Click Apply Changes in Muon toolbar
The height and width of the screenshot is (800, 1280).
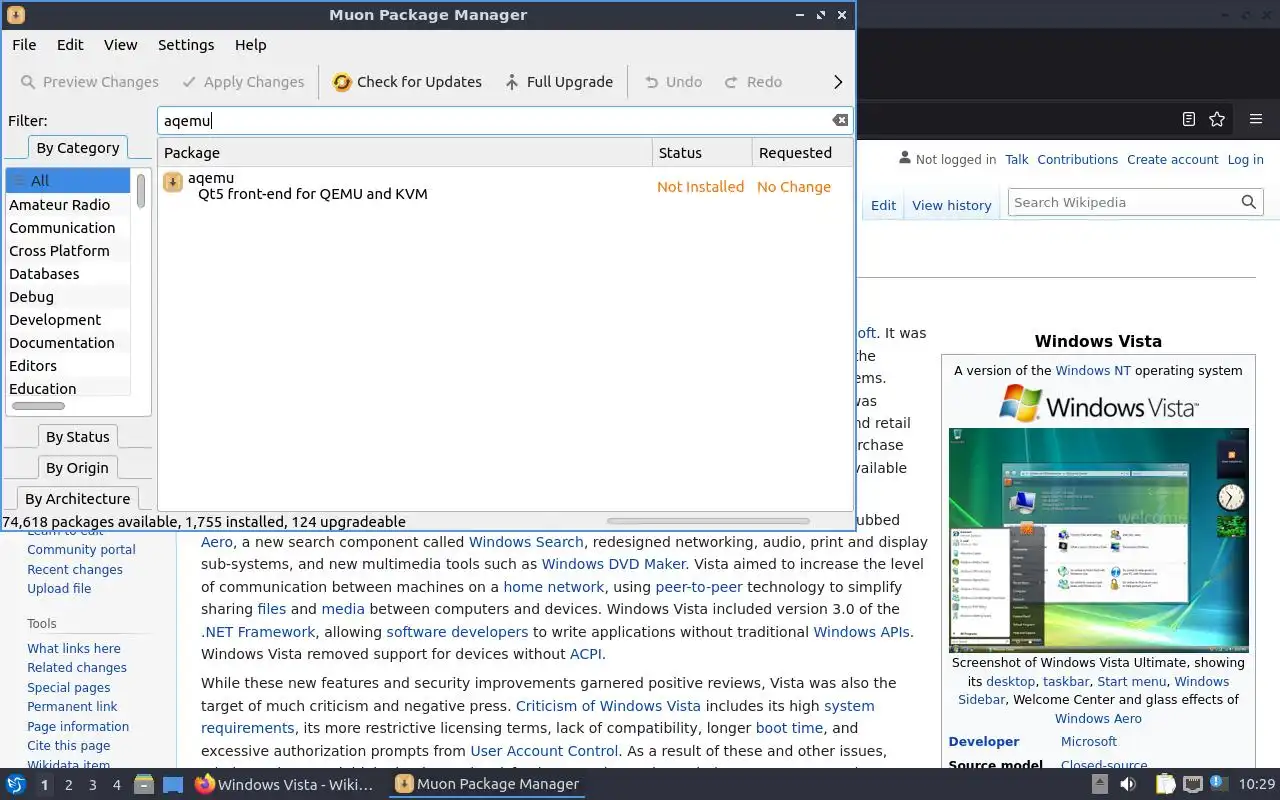tap(242, 82)
